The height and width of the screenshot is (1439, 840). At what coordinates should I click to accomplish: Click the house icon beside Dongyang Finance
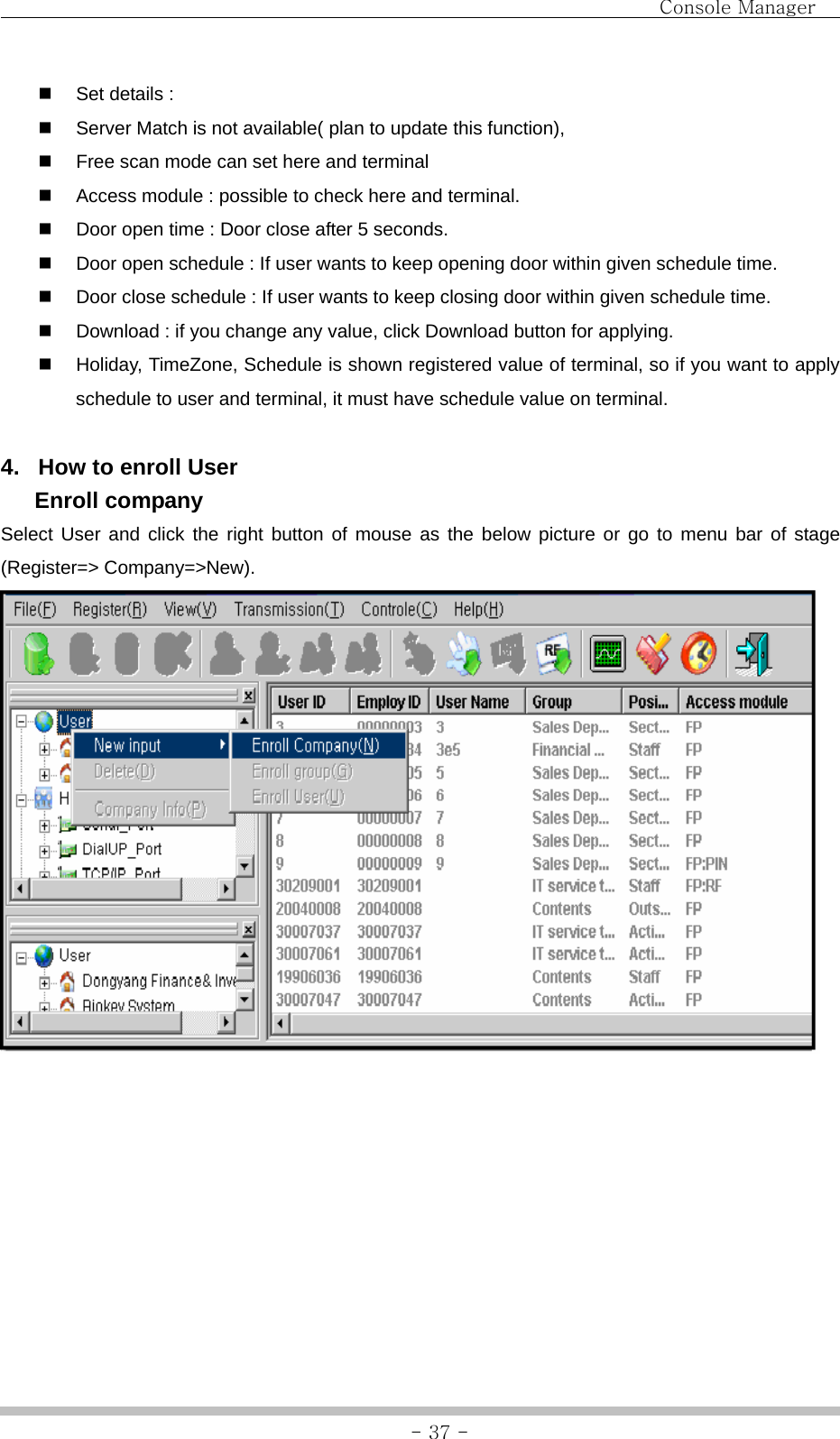tap(67, 981)
